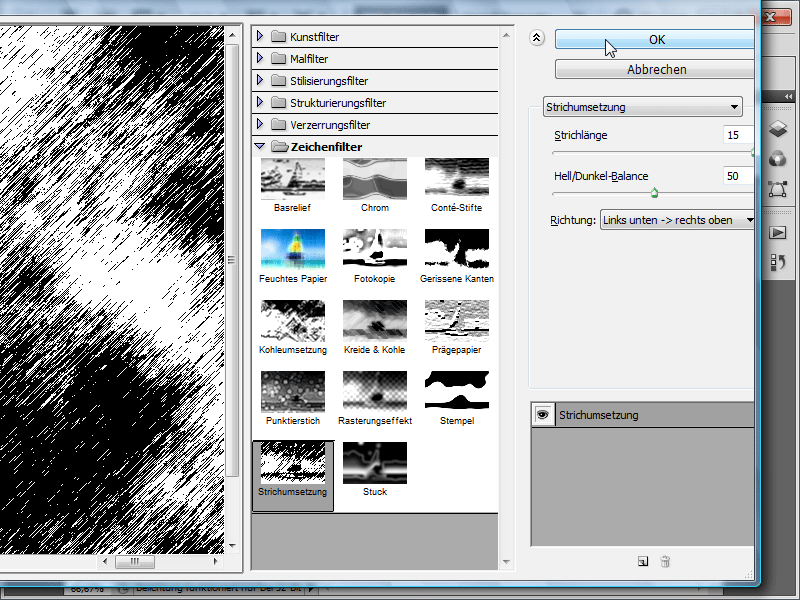The height and width of the screenshot is (600, 800).
Task: Click the Abbrechen button
Action: tap(654, 69)
